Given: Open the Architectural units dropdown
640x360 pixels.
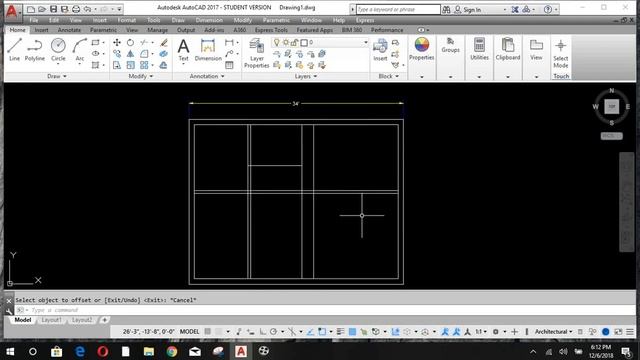Looking at the screenshot, I should pyautogui.click(x=553, y=331).
